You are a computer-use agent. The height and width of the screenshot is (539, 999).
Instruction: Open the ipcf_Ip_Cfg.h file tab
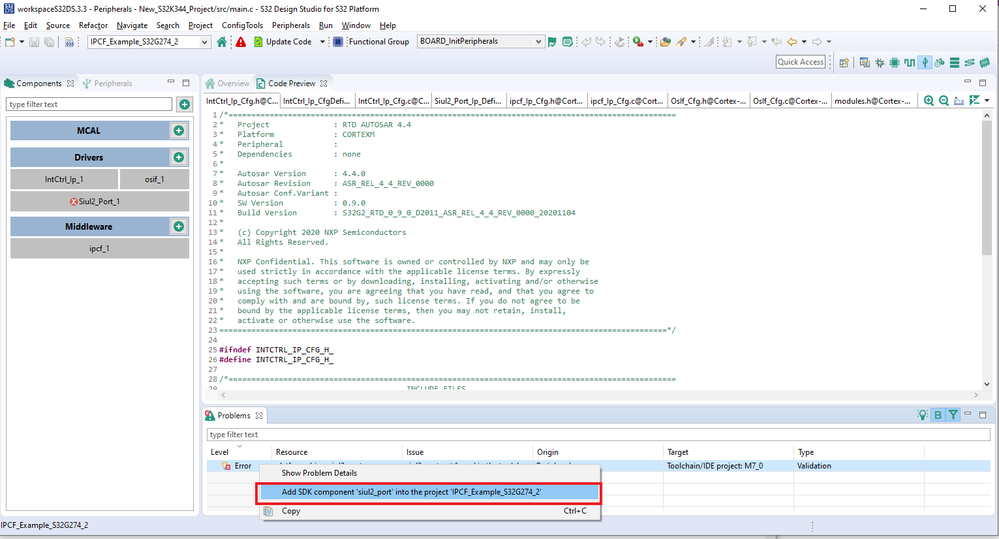(545, 101)
